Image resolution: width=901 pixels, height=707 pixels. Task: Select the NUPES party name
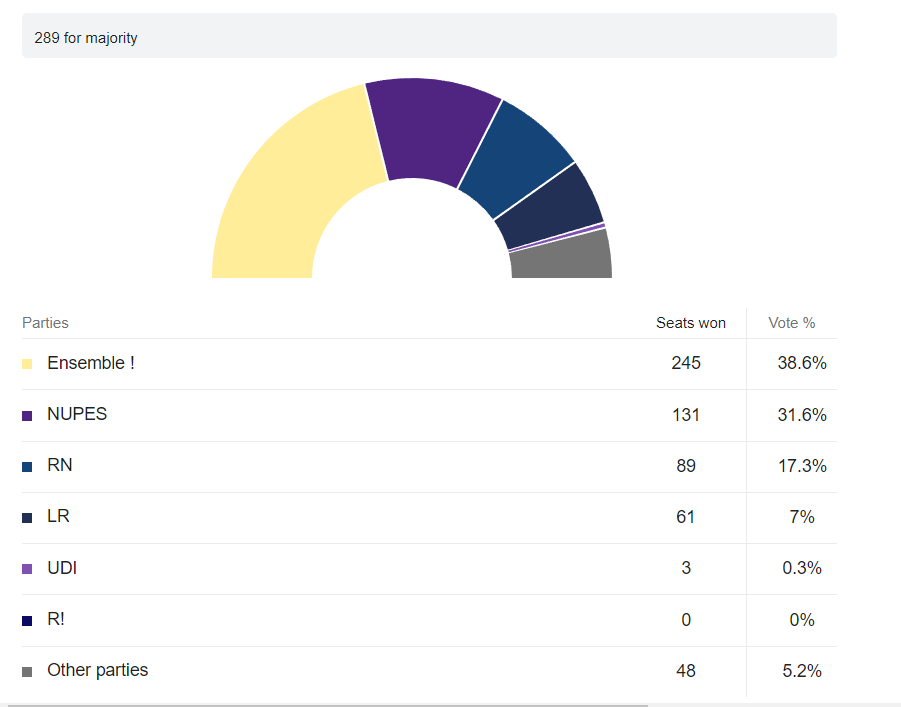pos(77,414)
